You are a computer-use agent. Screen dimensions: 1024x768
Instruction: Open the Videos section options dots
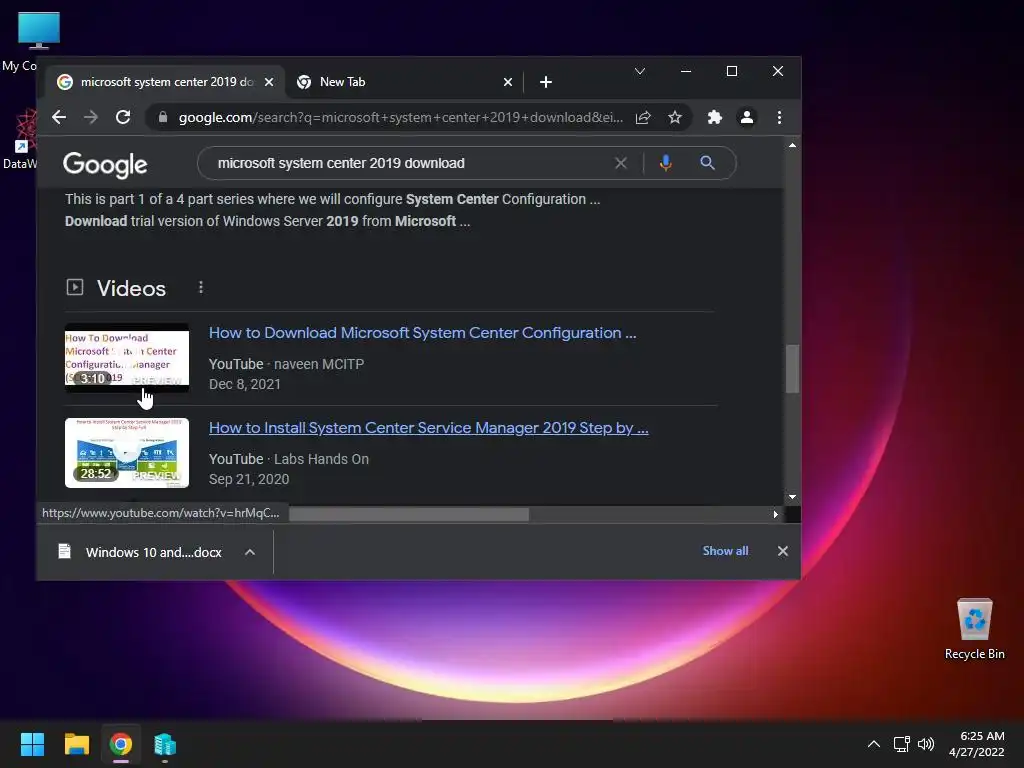200,287
